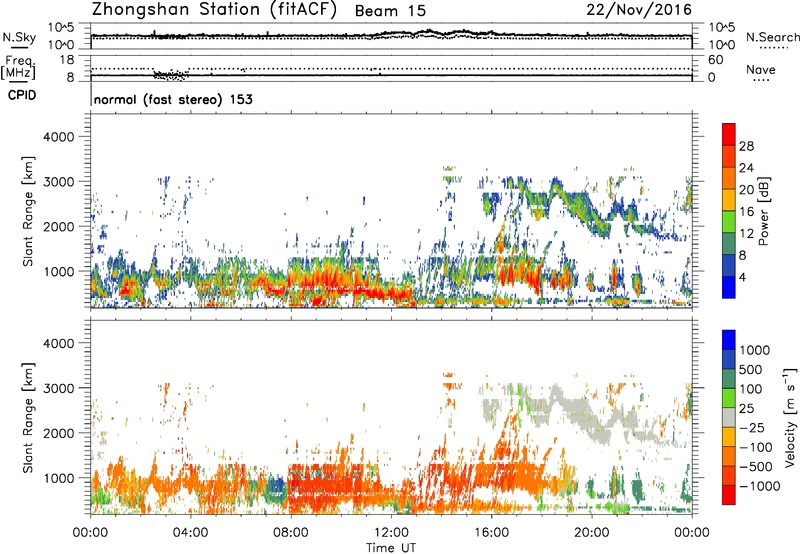Click the 'Beam 15' label

tap(390, 11)
